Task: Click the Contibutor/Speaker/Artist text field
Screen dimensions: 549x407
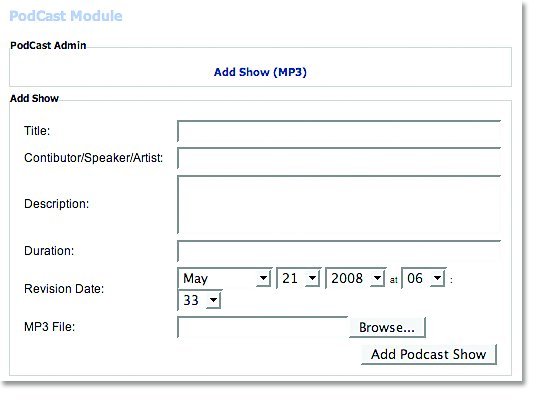Action: tap(339, 158)
